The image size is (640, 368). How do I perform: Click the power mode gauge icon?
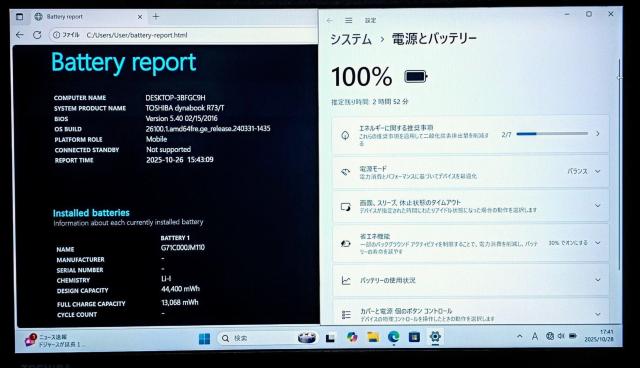[345, 172]
